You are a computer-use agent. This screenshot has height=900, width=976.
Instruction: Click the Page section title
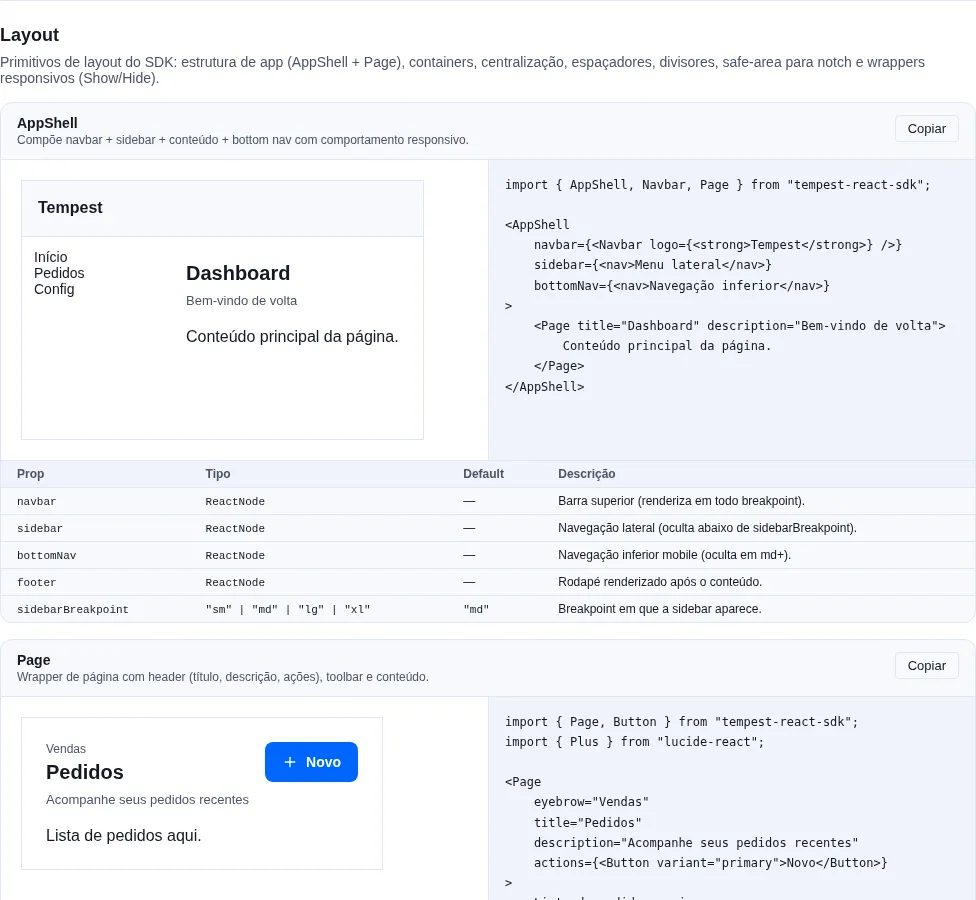click(34, 660)
